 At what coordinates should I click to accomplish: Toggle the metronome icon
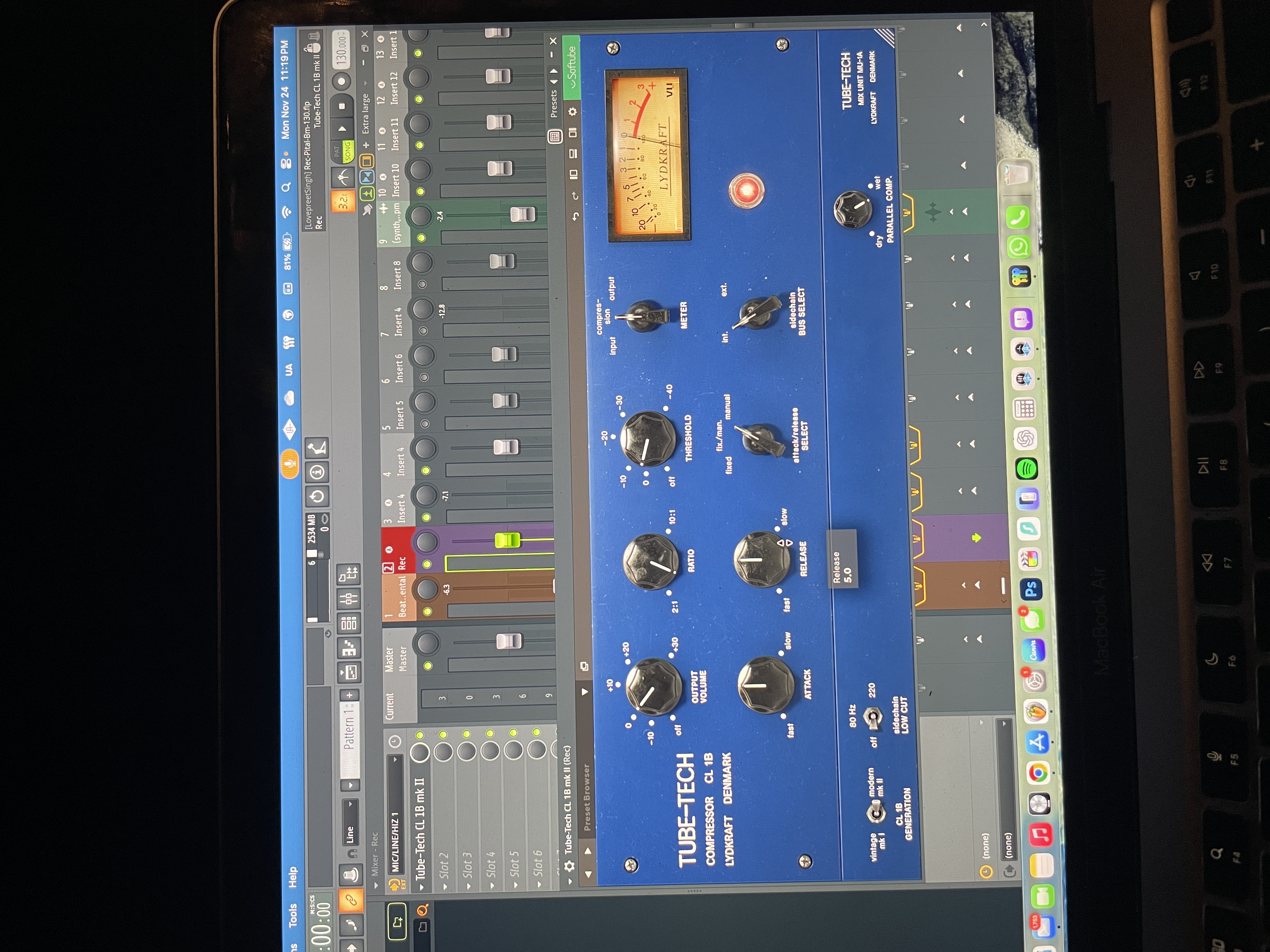(343, 178)
